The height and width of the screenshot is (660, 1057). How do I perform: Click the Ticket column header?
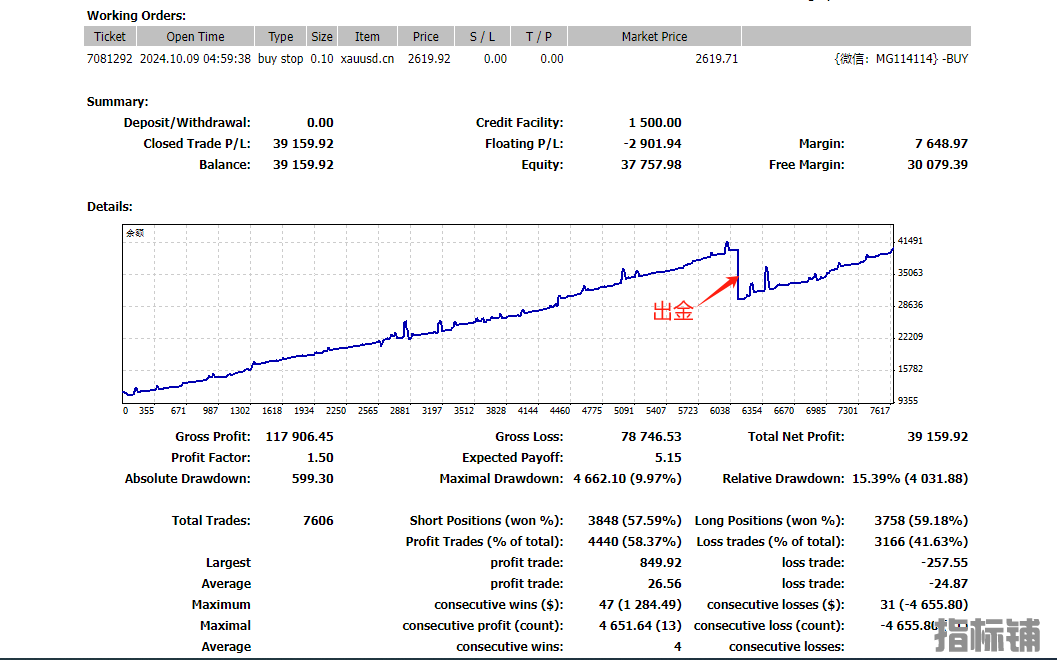pyautogui.click(x=110, y=37)
